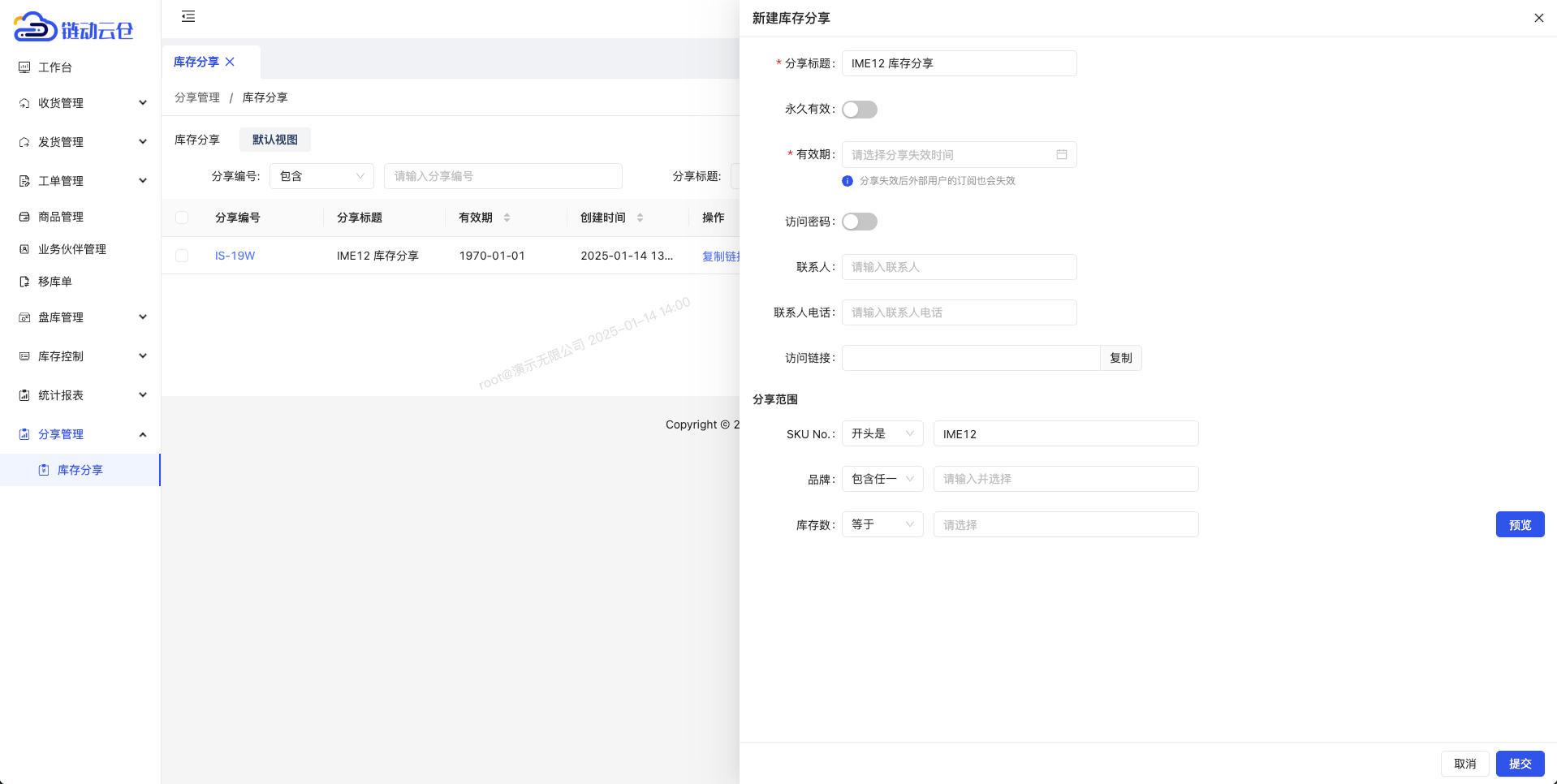This screenshot has width=1557, height=784.
Task: Click the 分享管理 breadcrumb item
Action: coord(197,97)
